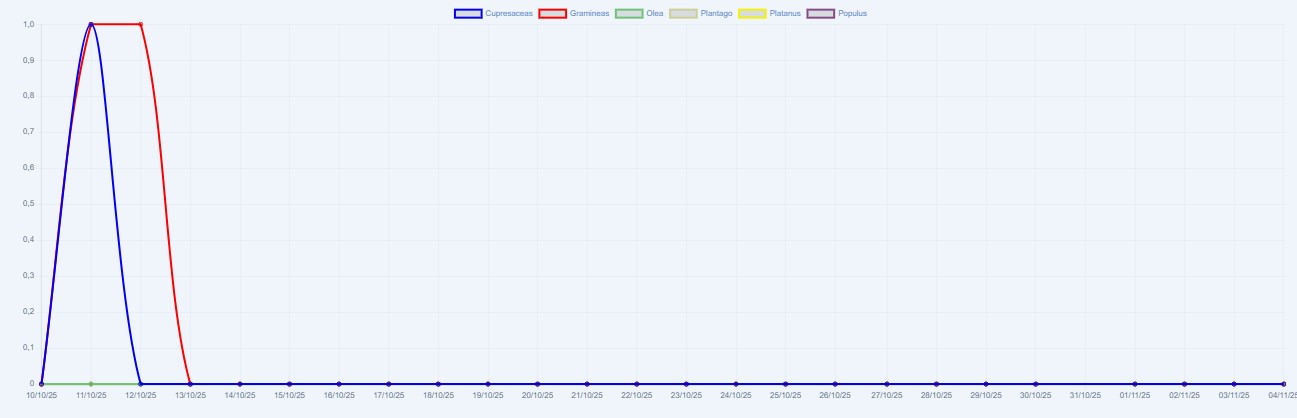Select the baseline data point at 20/10/25
1297x418 pixels.
(x=538, y=384)
